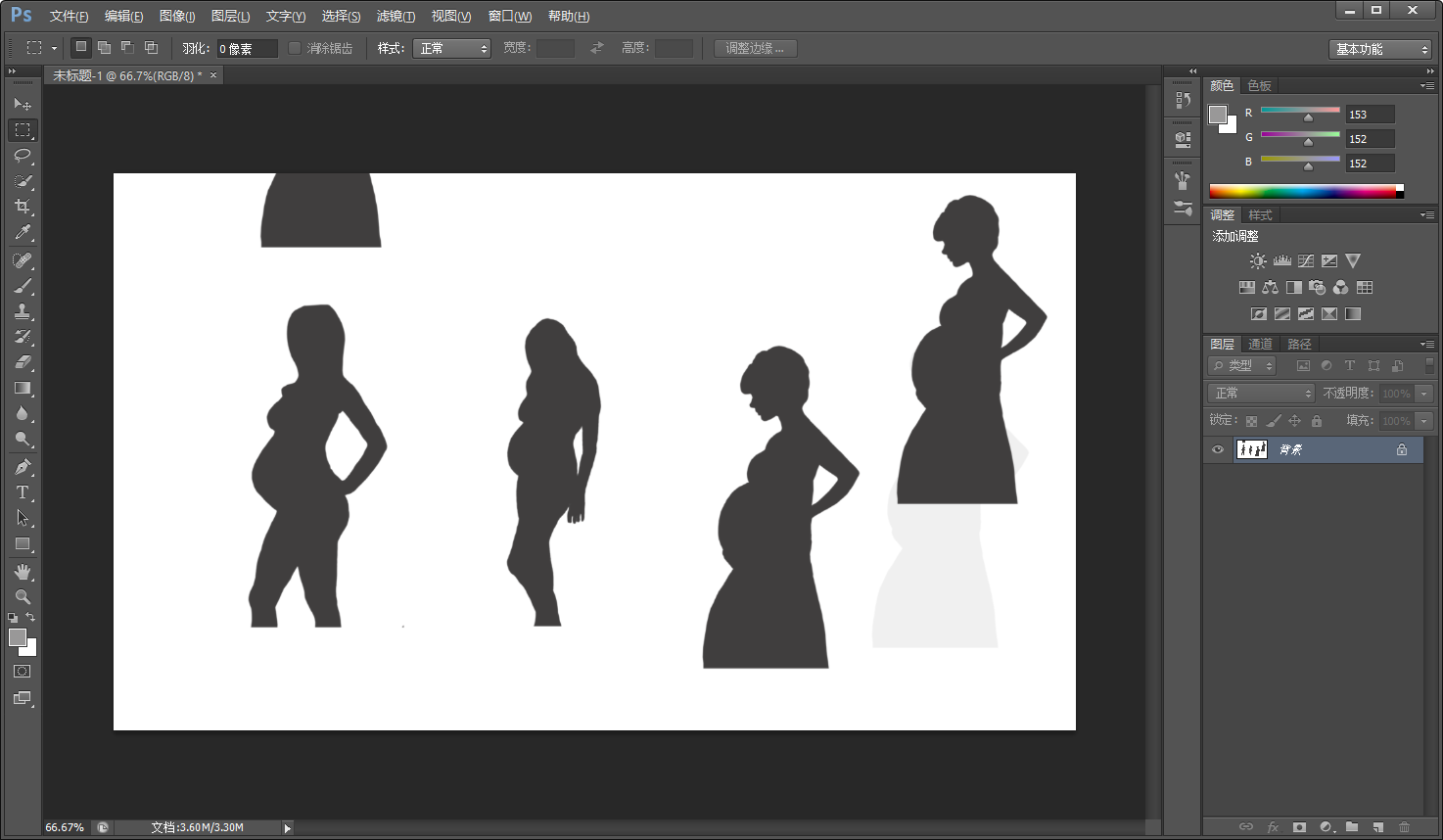Select the Lasso tool
Image resolution: width=1443 pixels, height=840 pixels.
[x=23, y=156]
